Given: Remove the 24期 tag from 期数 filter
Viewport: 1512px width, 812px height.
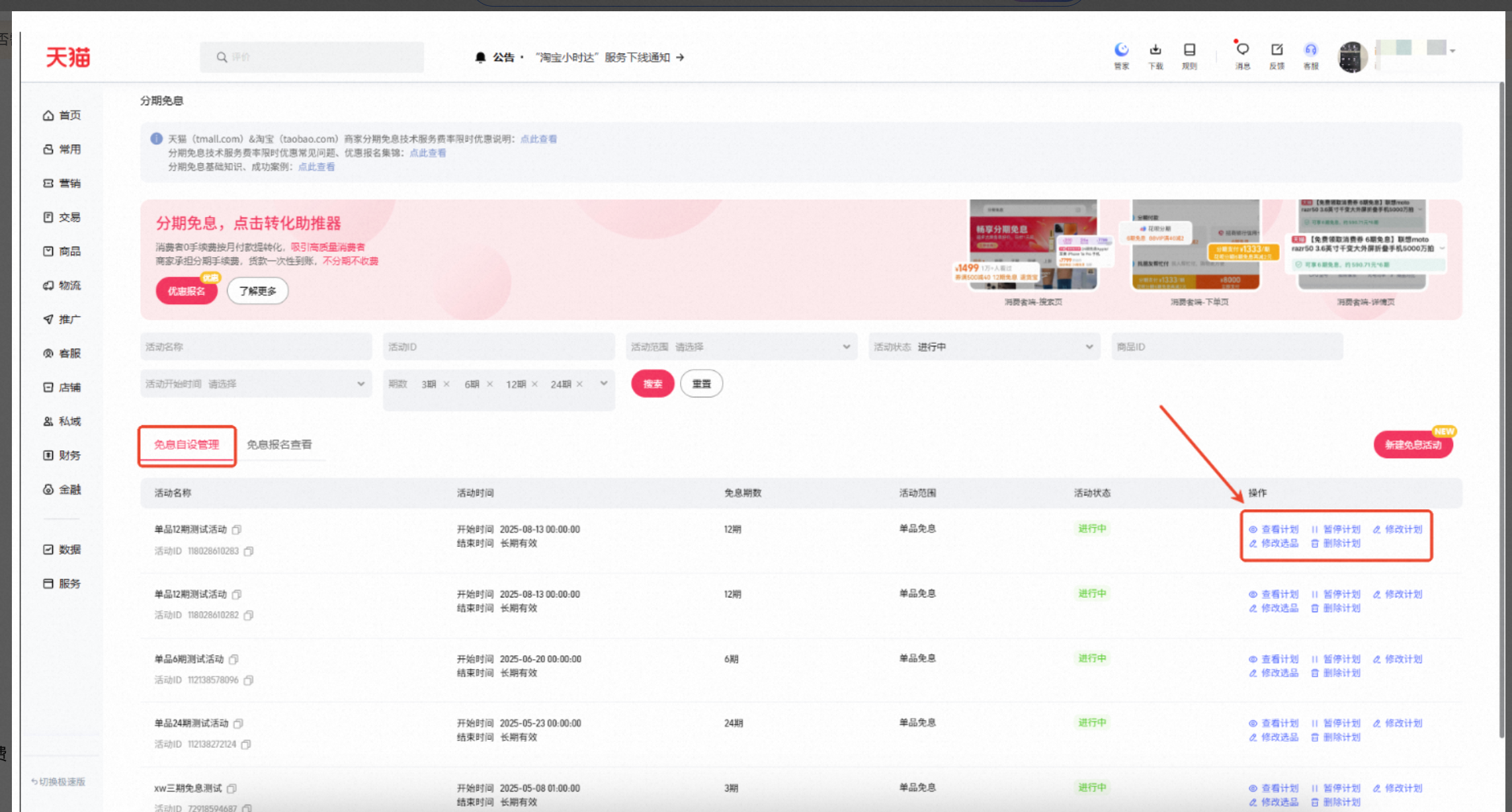Looking at the screenshot, I should tap(579, 384).
